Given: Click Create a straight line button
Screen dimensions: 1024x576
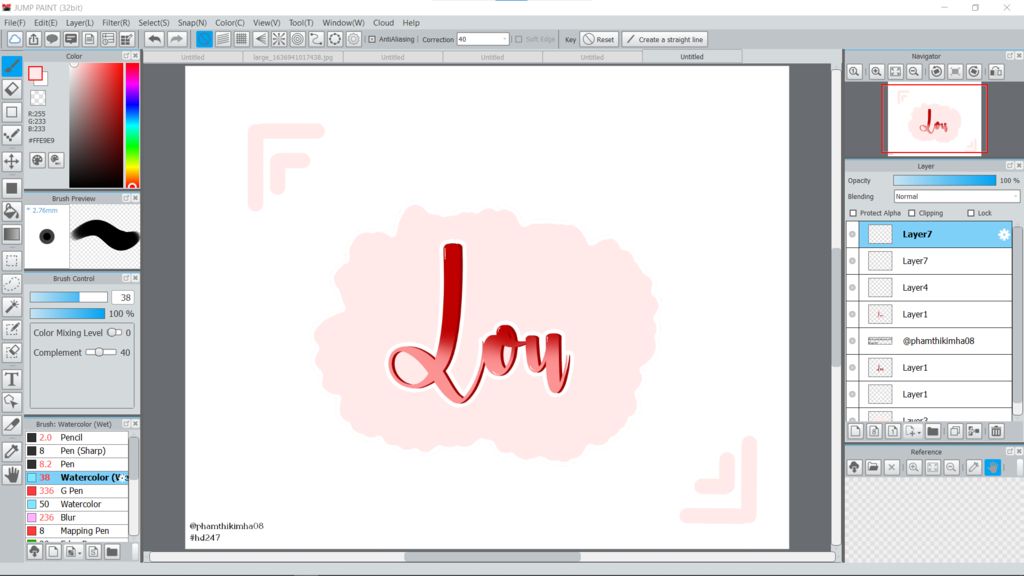Looking at the screenshot, I should (664, 39).
